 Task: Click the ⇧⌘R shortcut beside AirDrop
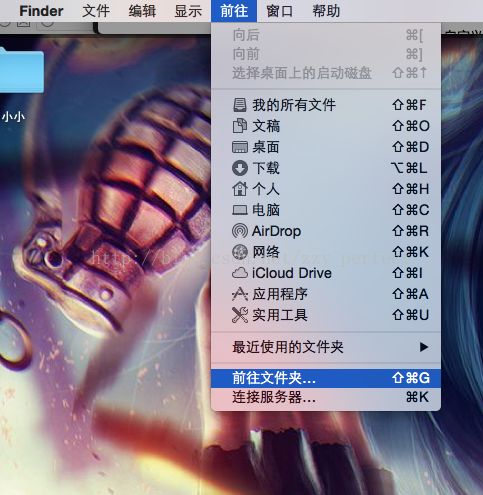(x=410, y=231)
